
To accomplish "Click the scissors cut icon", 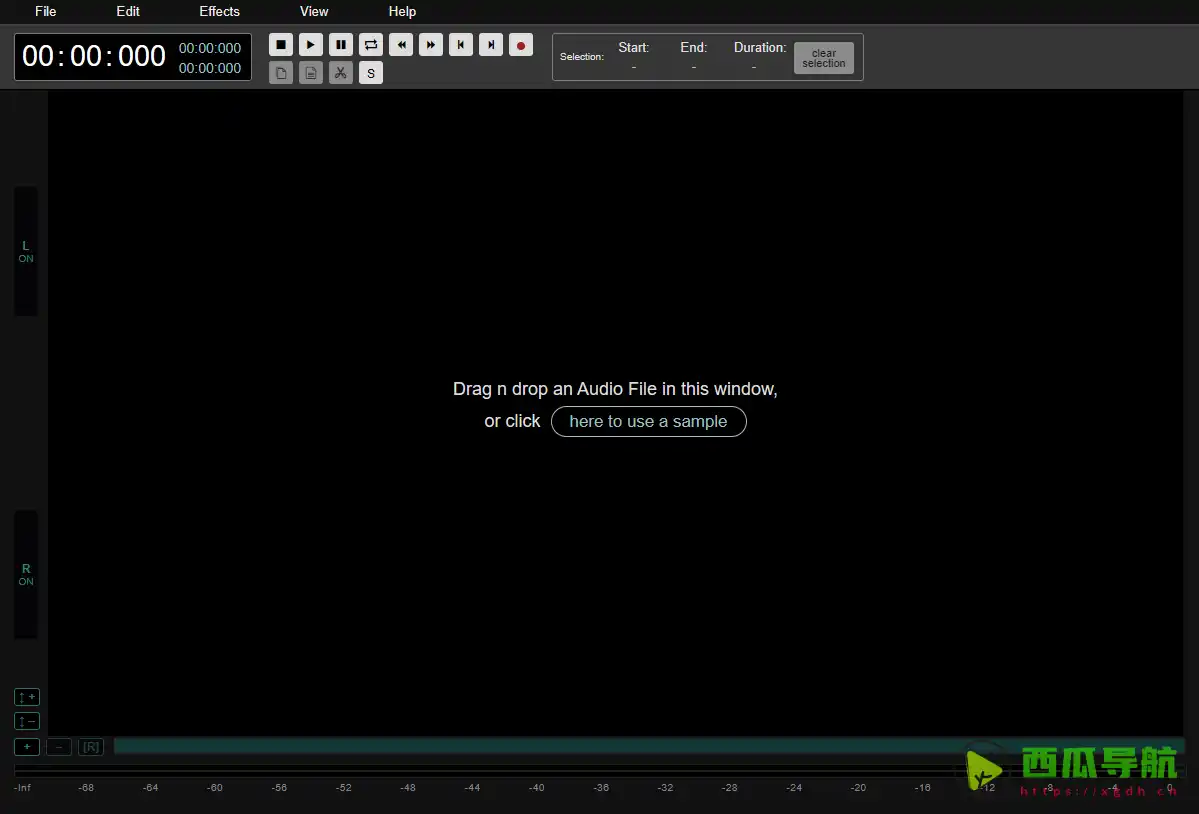I will [341, 73].
